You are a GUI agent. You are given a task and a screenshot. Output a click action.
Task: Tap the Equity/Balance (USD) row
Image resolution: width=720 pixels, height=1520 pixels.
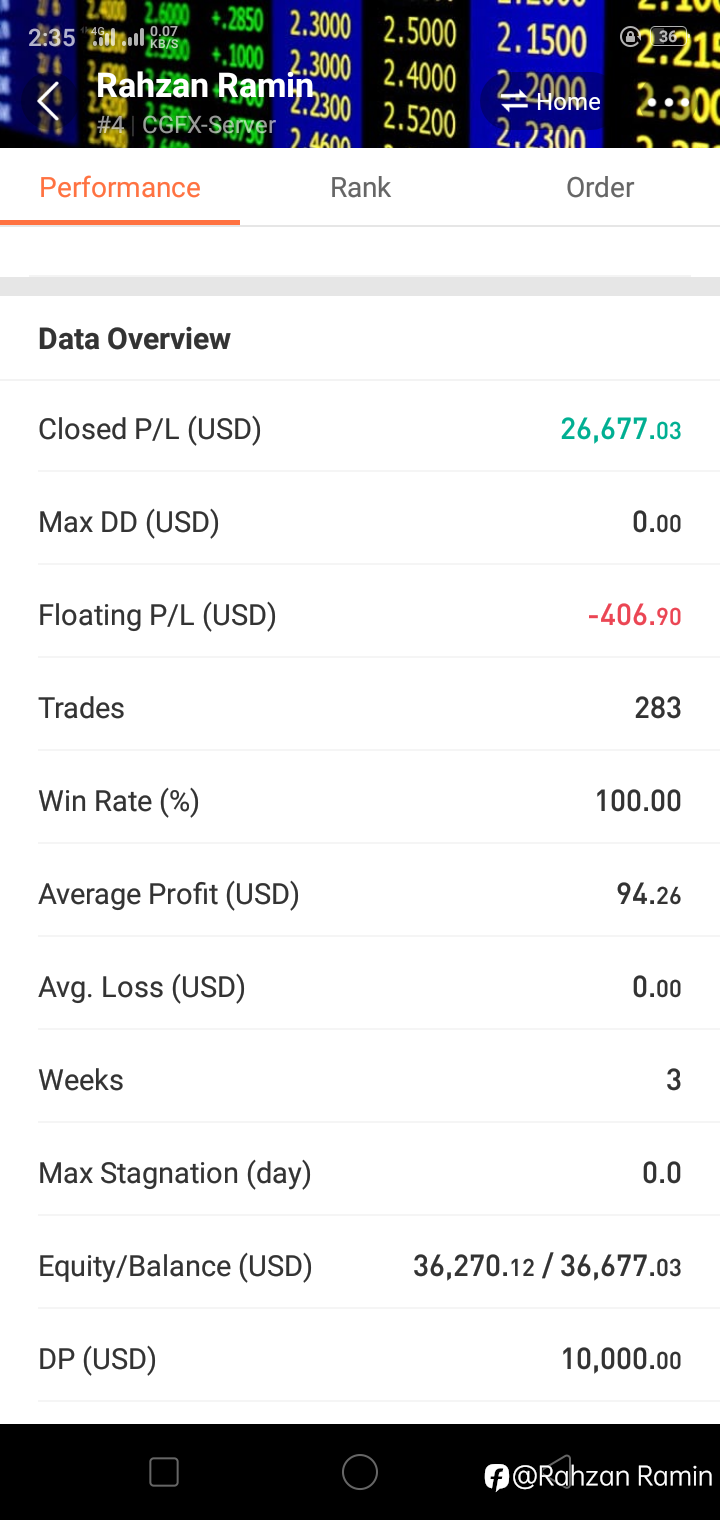click(360, 1266)
